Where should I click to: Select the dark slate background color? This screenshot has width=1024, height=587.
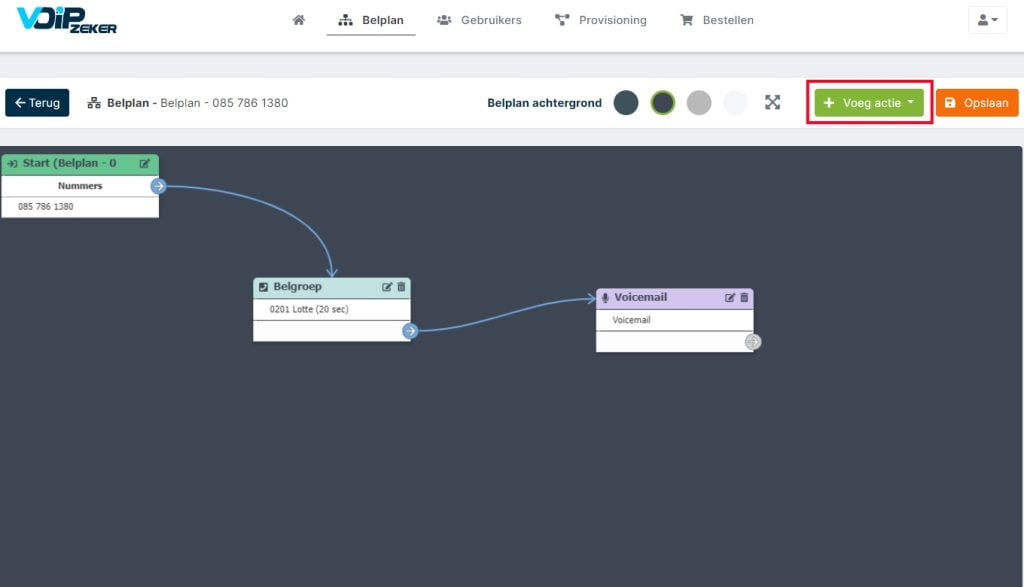[x=626, y=103]
